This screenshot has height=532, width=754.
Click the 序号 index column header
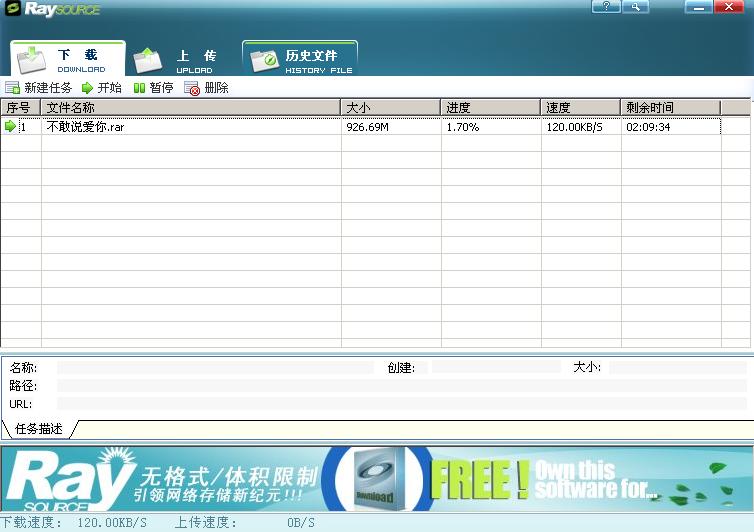coord(20,107)
